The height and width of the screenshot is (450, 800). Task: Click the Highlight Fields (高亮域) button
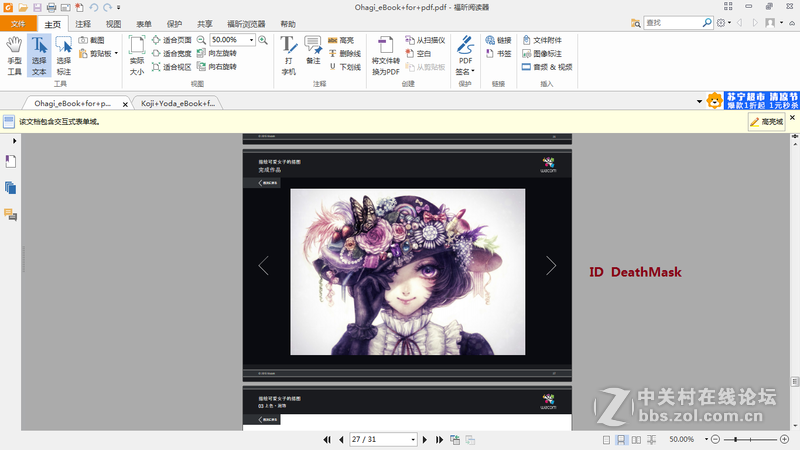coord(766,122)
